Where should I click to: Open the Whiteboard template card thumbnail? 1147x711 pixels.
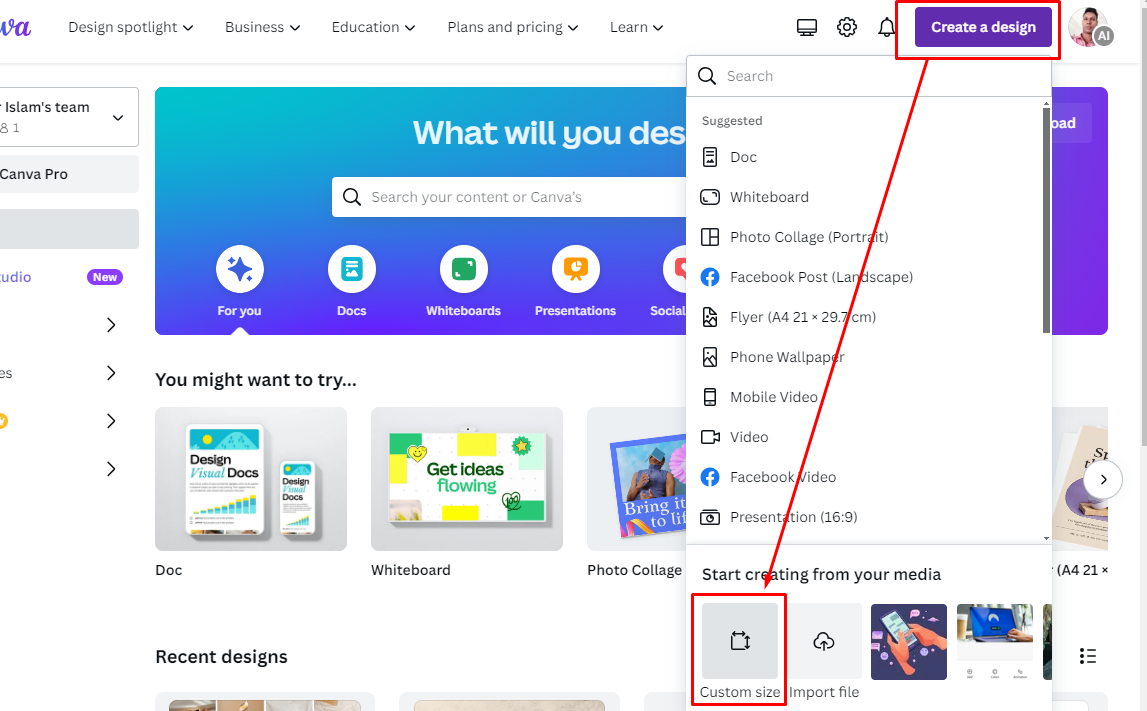pyautogui.click(x=467, y=479)
